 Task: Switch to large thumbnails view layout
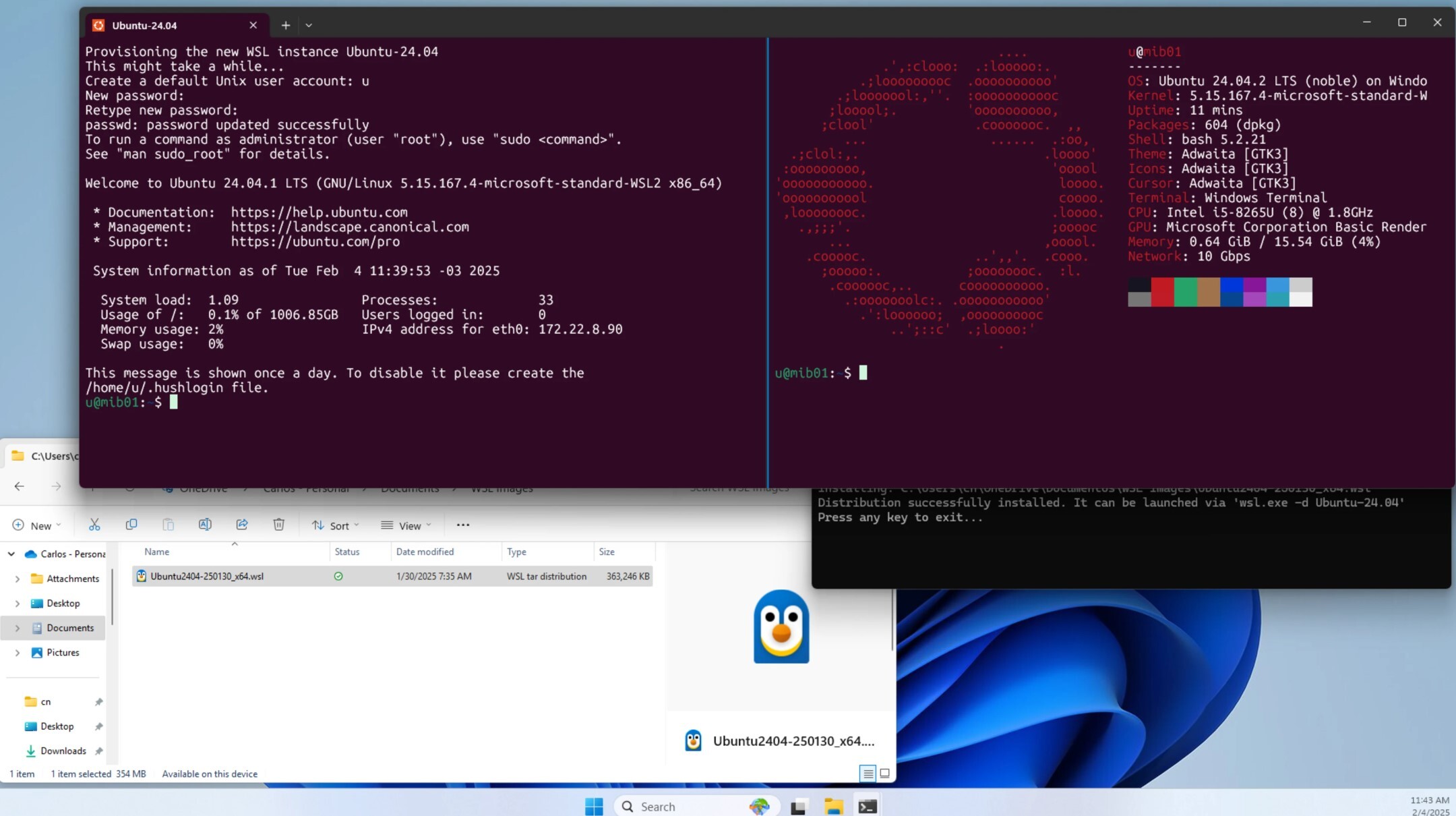coord(884,774)
